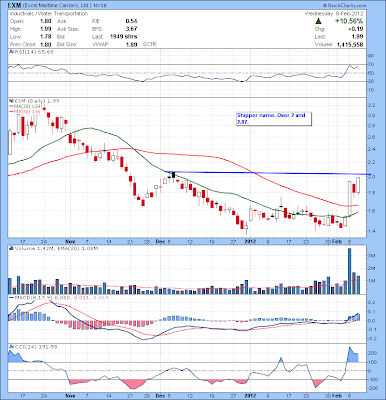Click the Chg value +0.19
Image resolution: width=386 pixels, height=400 pixels.
click(356, 29)
